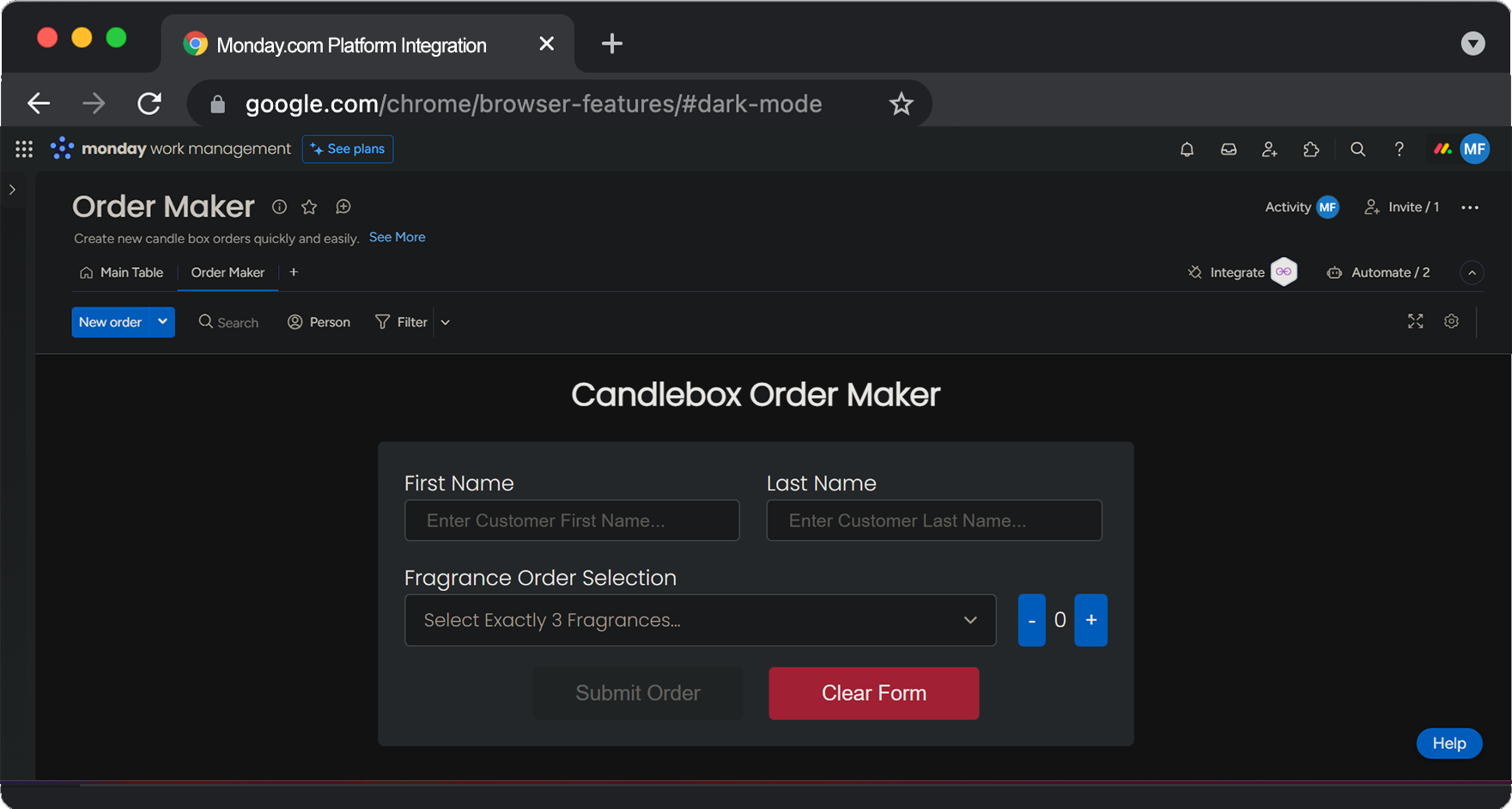Open the New order dropdown arrow
This screenshot has height=809, width=1512.
162,322
